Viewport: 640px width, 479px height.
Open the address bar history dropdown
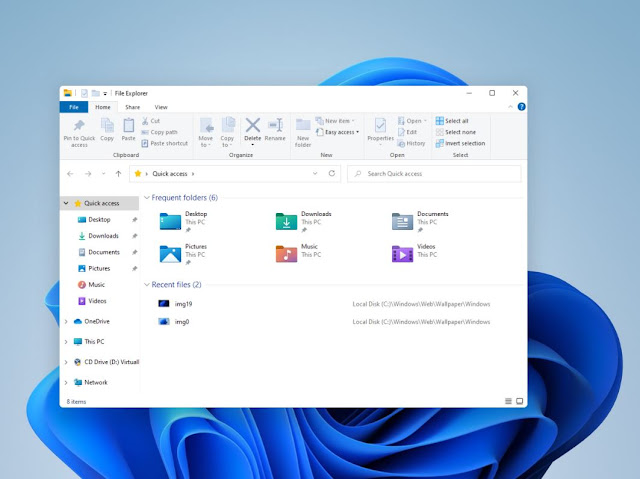point(315,173)
